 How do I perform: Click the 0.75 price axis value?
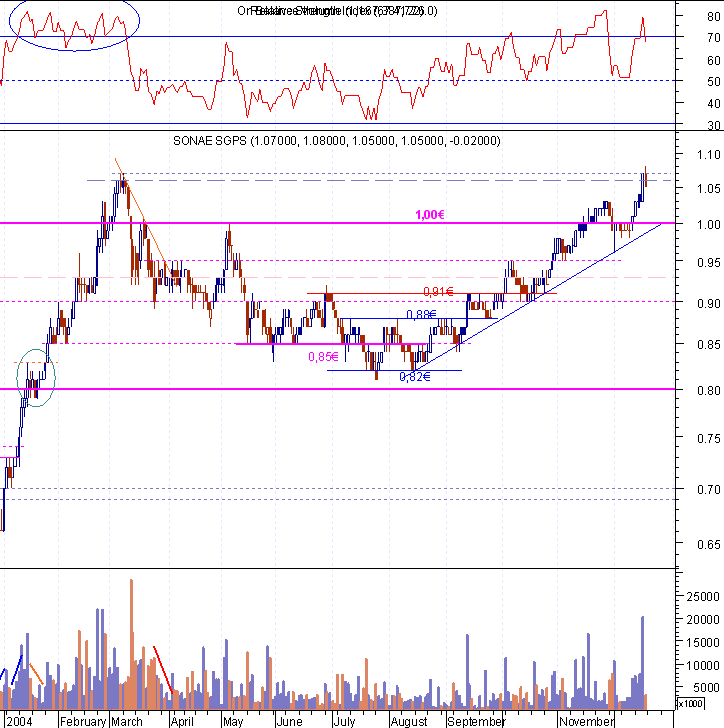click(x=709, y=438)
